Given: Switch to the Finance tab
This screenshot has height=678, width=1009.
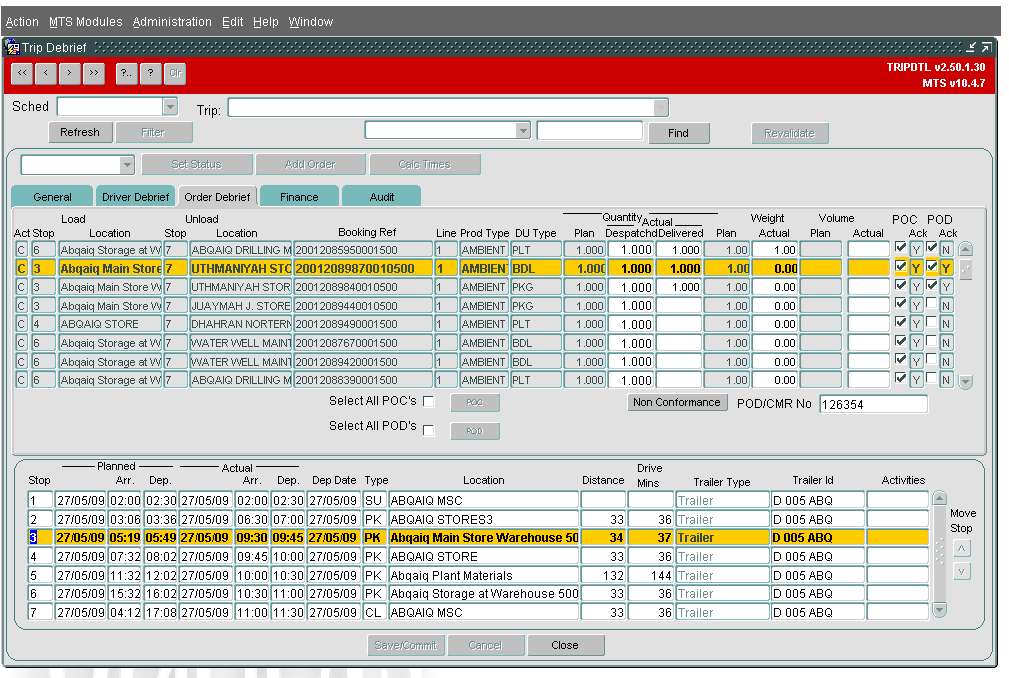Looking at the screenshot, I should (299, 197).
